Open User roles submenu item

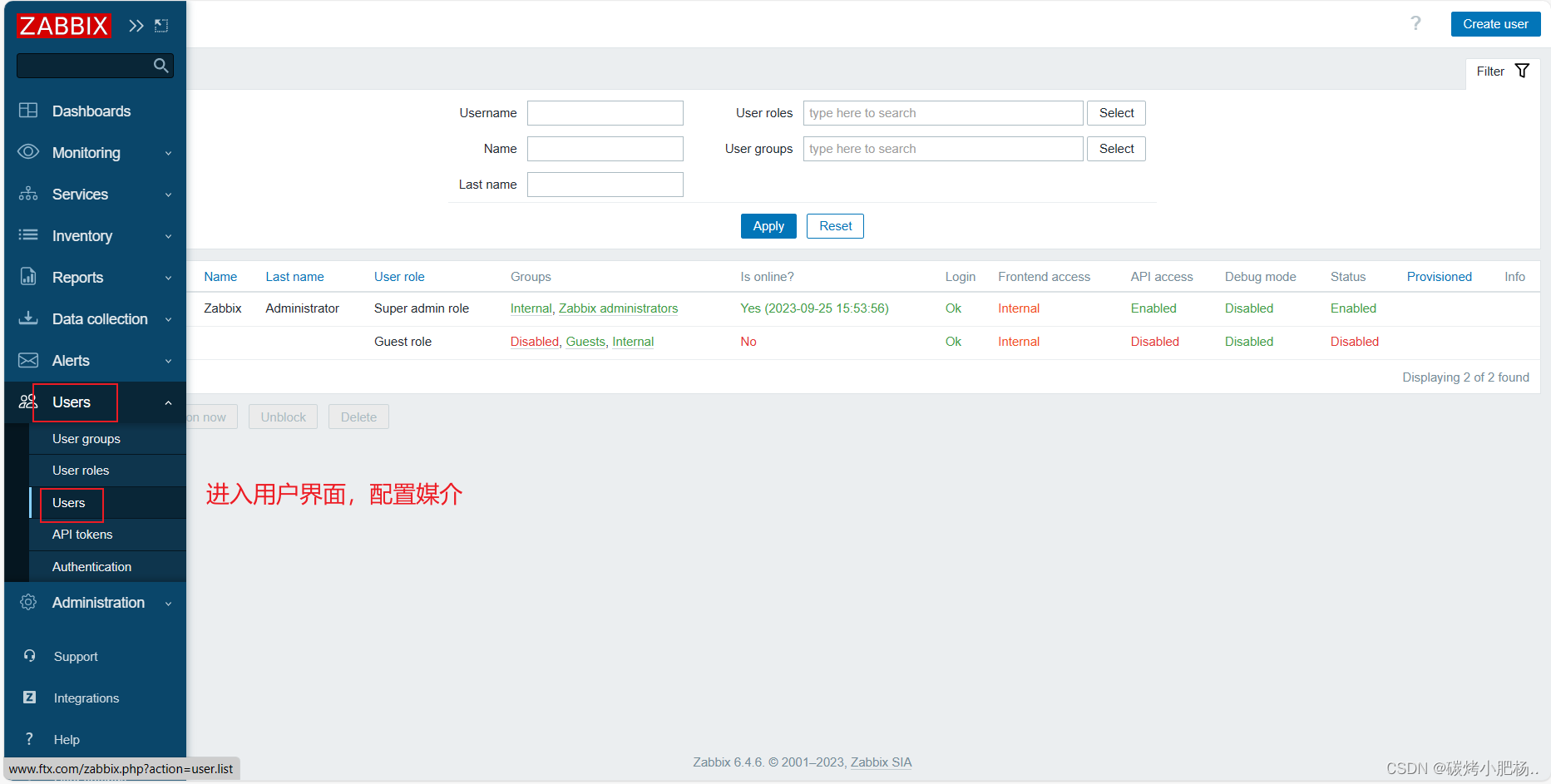(107, 471)
